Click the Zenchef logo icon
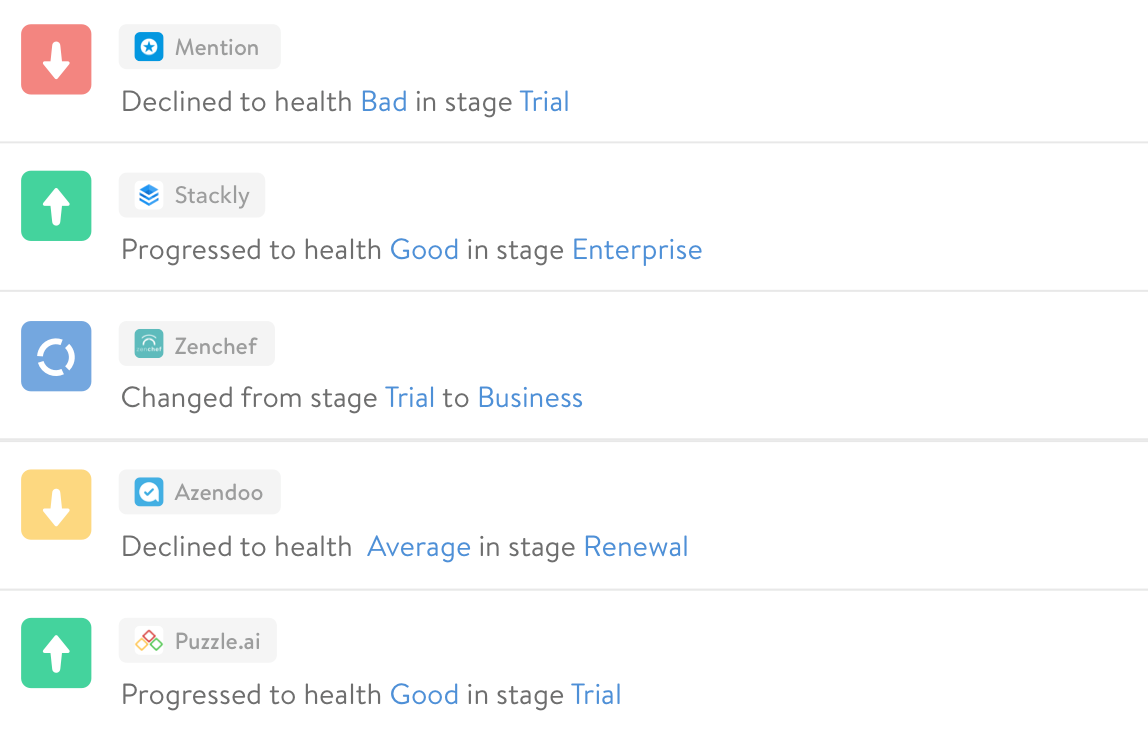The height and width of the screenshot is (733, 1148). point(149,345)
